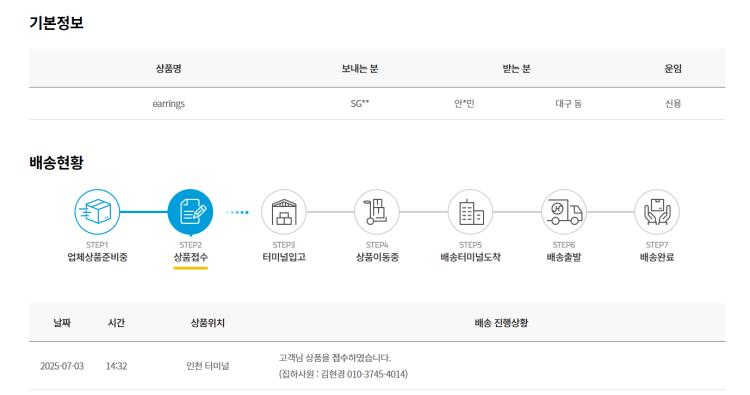This screenshot has width=750, height=395.
Task: Click the 날짜 column header
Action: (x=62, y=323)
